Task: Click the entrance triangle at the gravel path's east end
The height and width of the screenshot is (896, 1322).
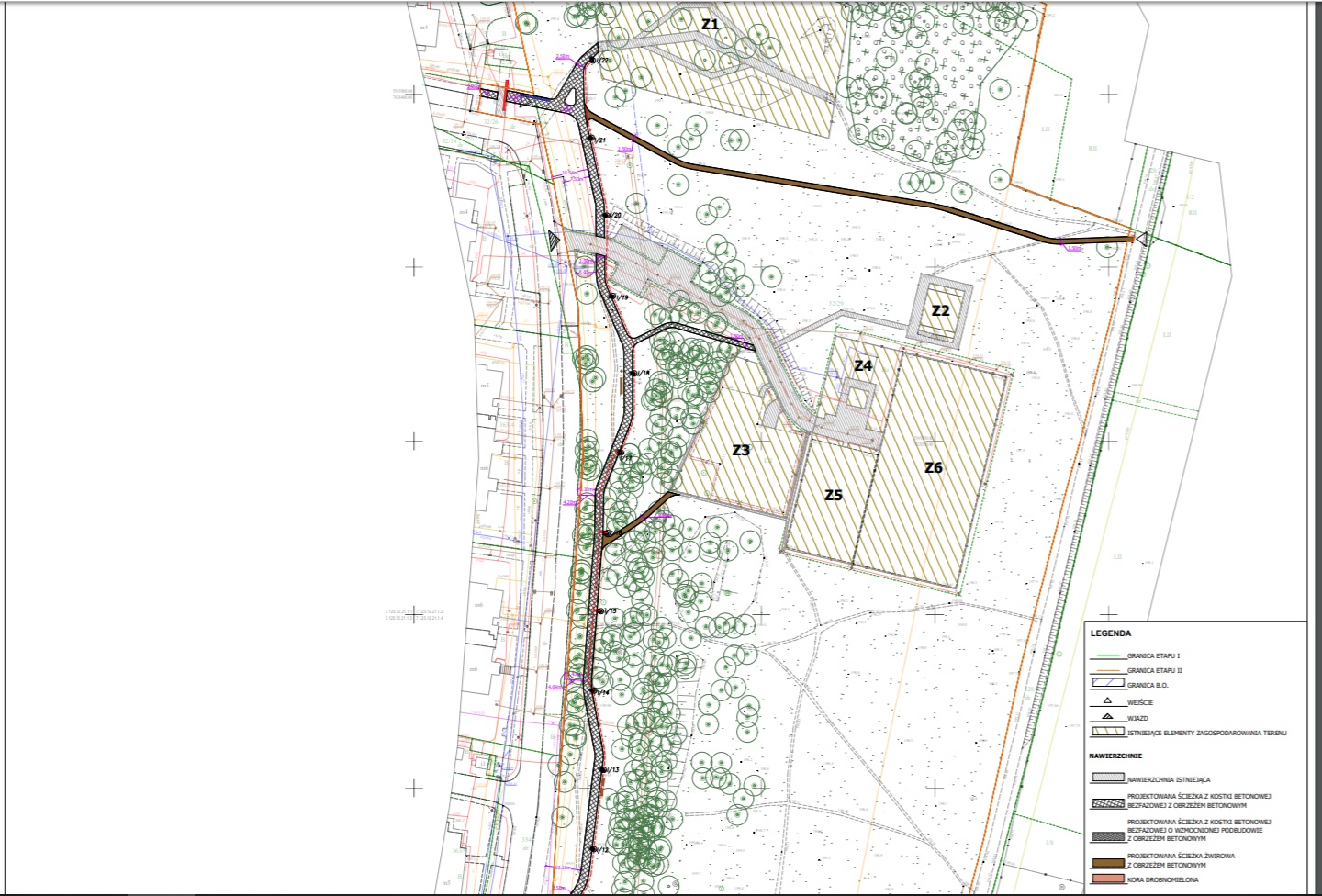Action: 1142,239
